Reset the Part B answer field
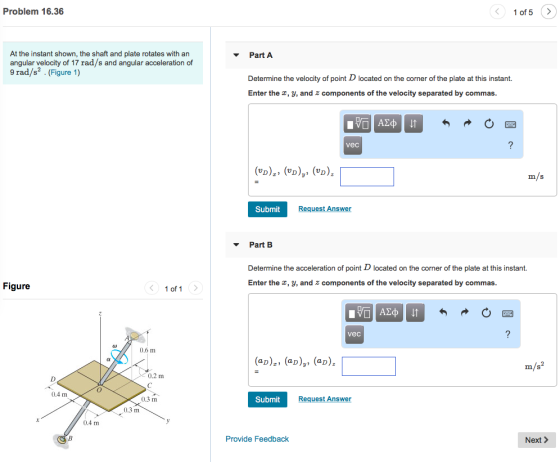Image resolution: width=560 pixels, height=462 pixels. (486, 313)
